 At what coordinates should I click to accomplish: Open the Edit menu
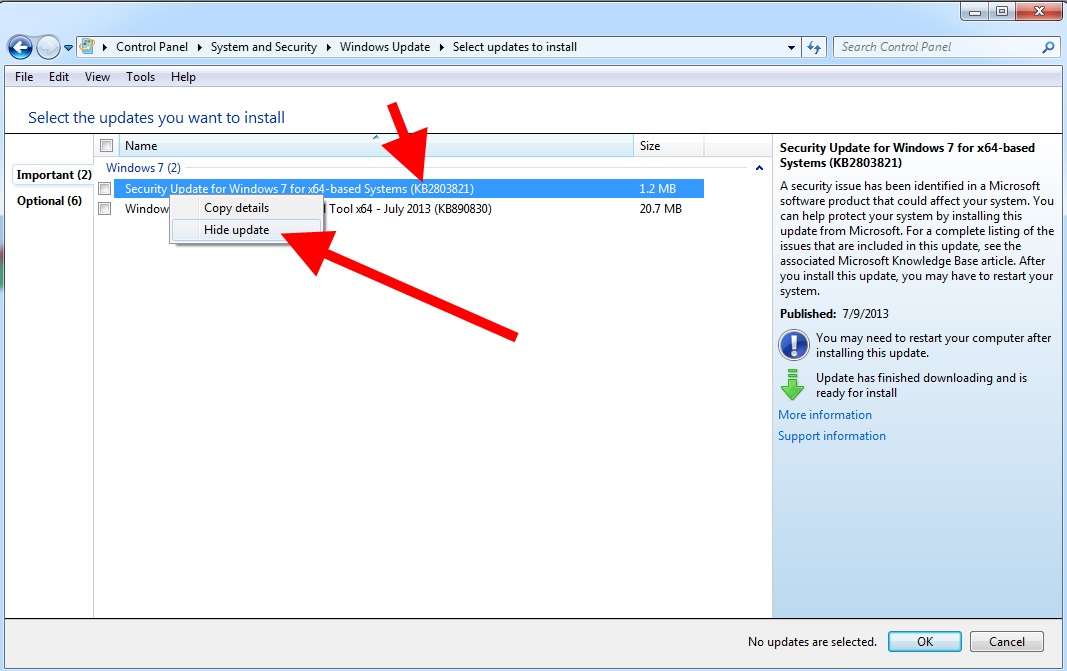59,77
